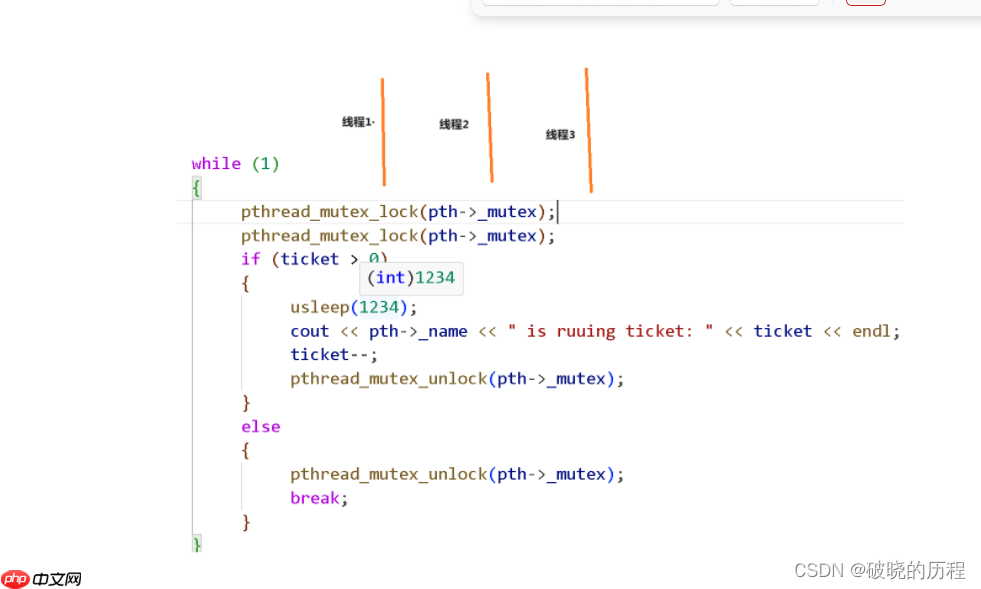Click the smaller box beside the top input
Viewport: 981px width, 589px height.
[x=774, y=2]
